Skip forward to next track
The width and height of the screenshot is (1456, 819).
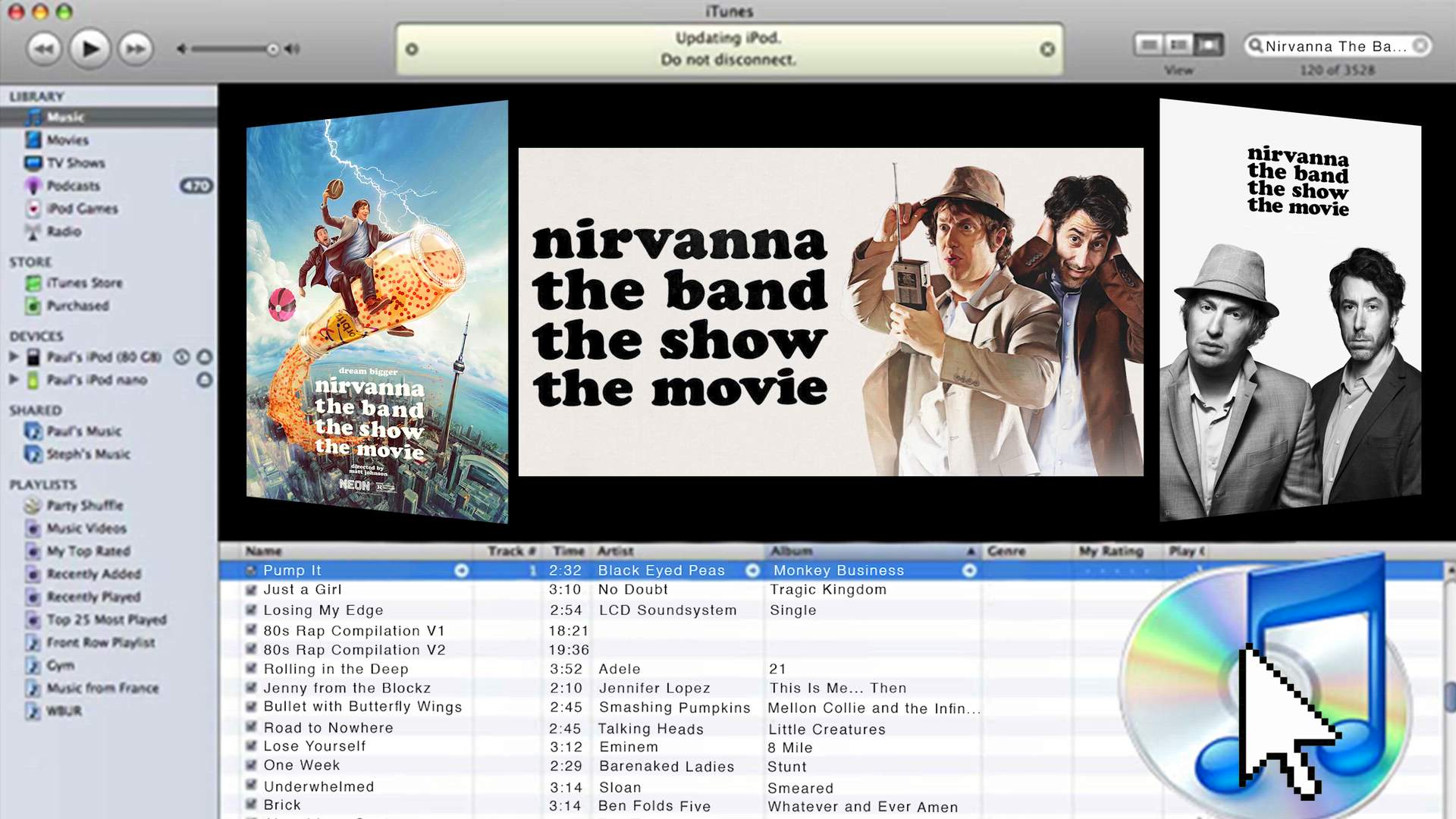136,49
